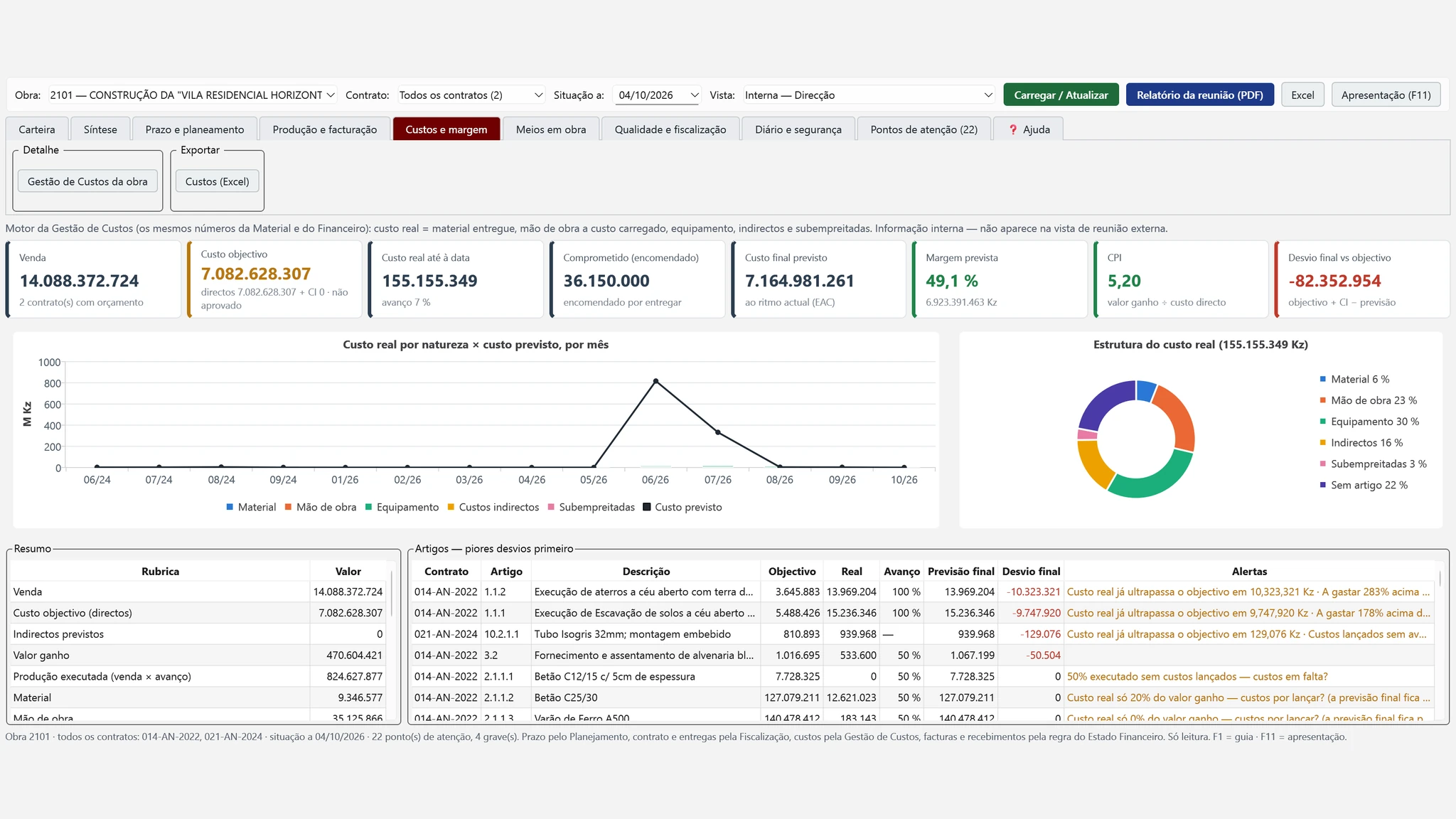Click Carregar / Atualizar button
The image size is (1456, 819).
(1061, 95)
